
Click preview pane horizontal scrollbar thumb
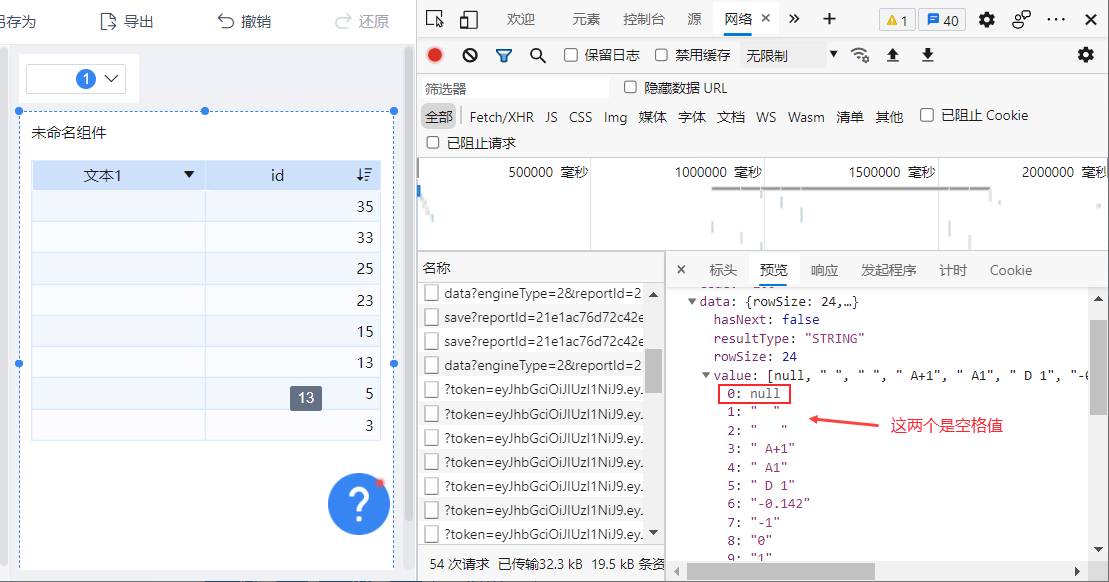(x=781, y=571)
